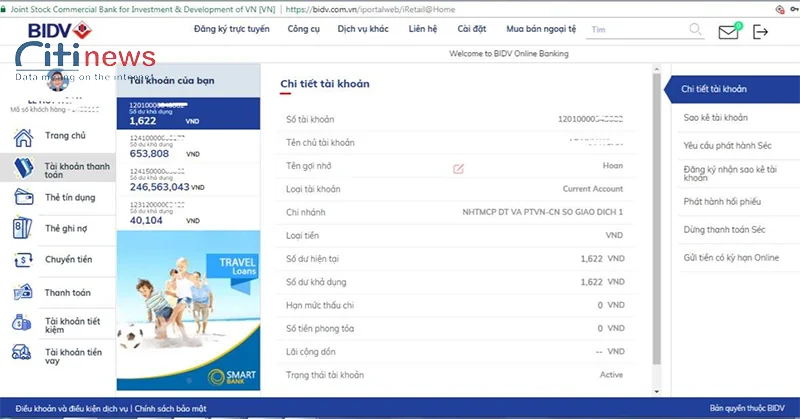Screen dimensions: 800x419
Task: Click the Tài khoản thanh toán card icon
Action: [23, 167]
